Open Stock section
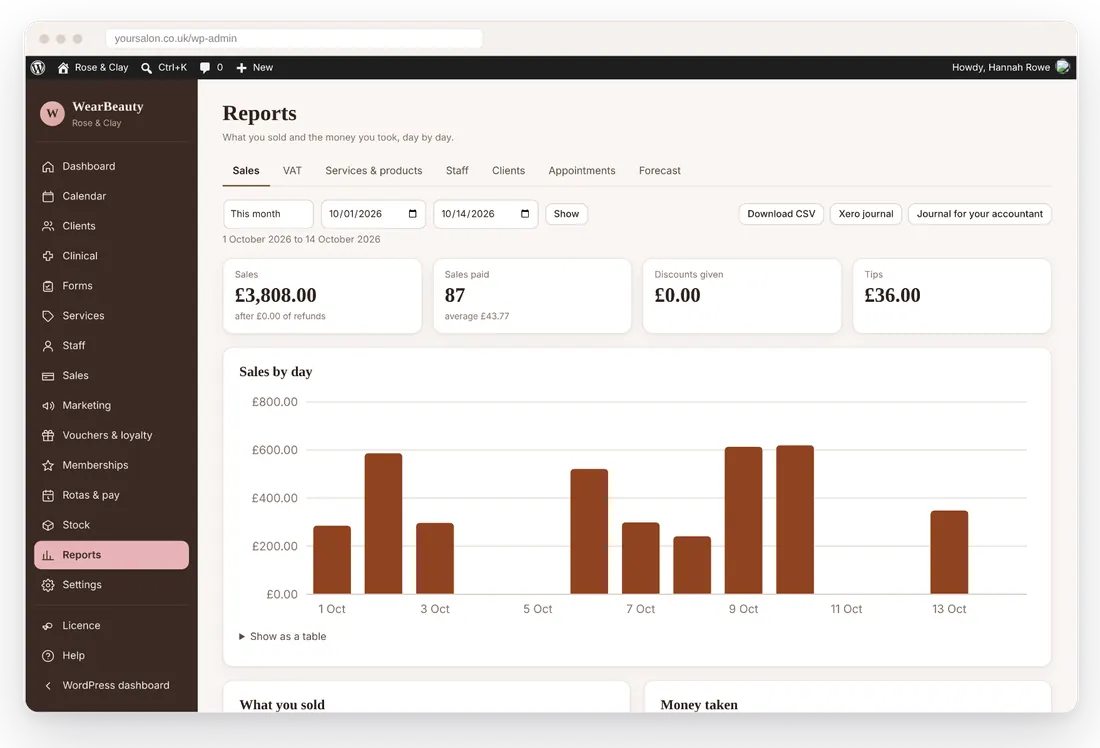 [x=111, y=525]
